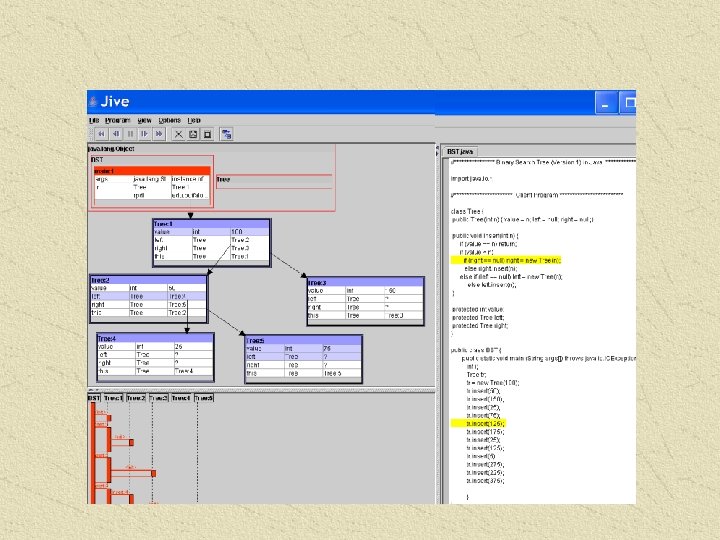Click the picture icon toolbar button
This screenshot has height=540, width=720.
(193, 134)
